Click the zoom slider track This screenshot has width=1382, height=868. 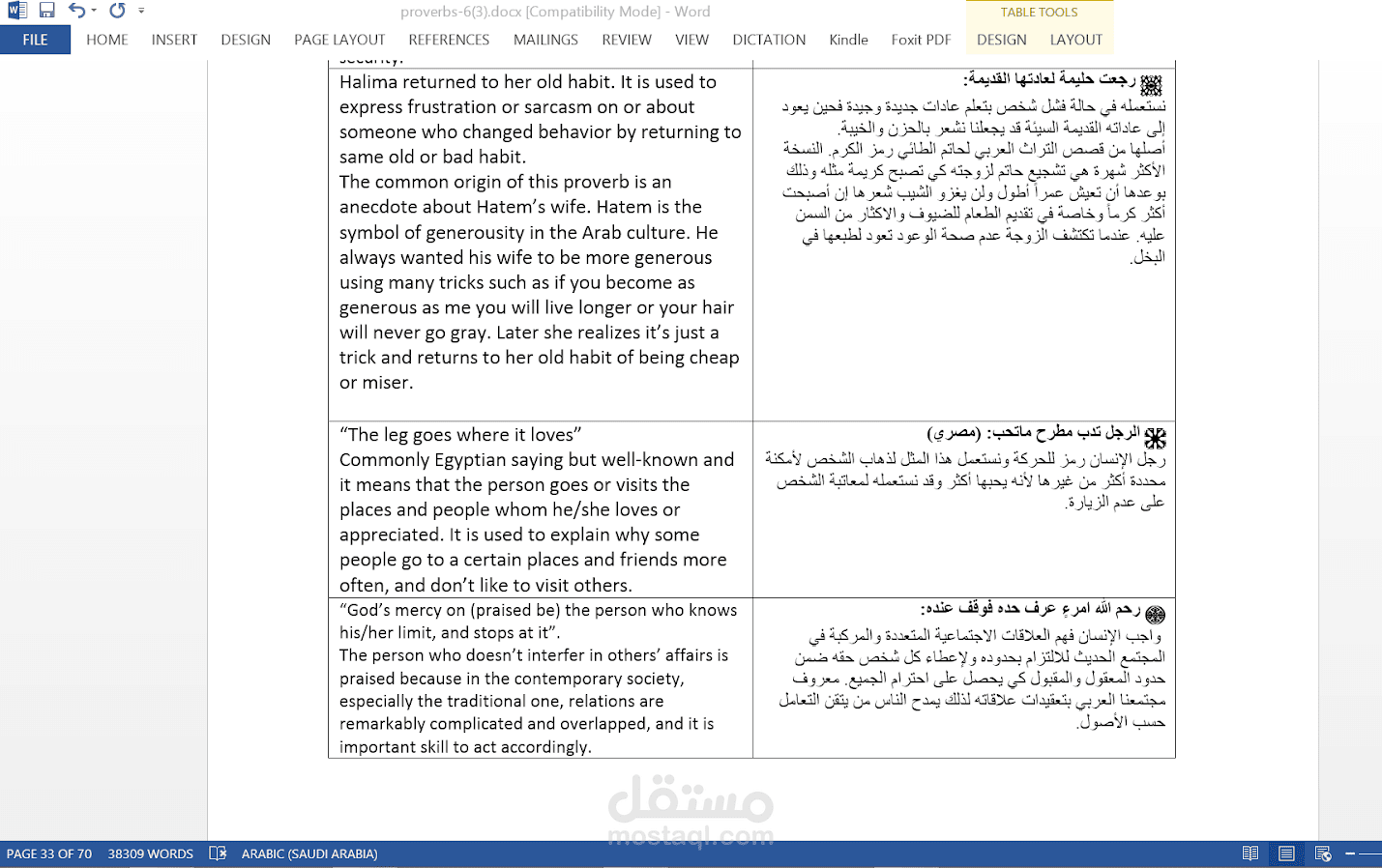(x=1371, y=854)
